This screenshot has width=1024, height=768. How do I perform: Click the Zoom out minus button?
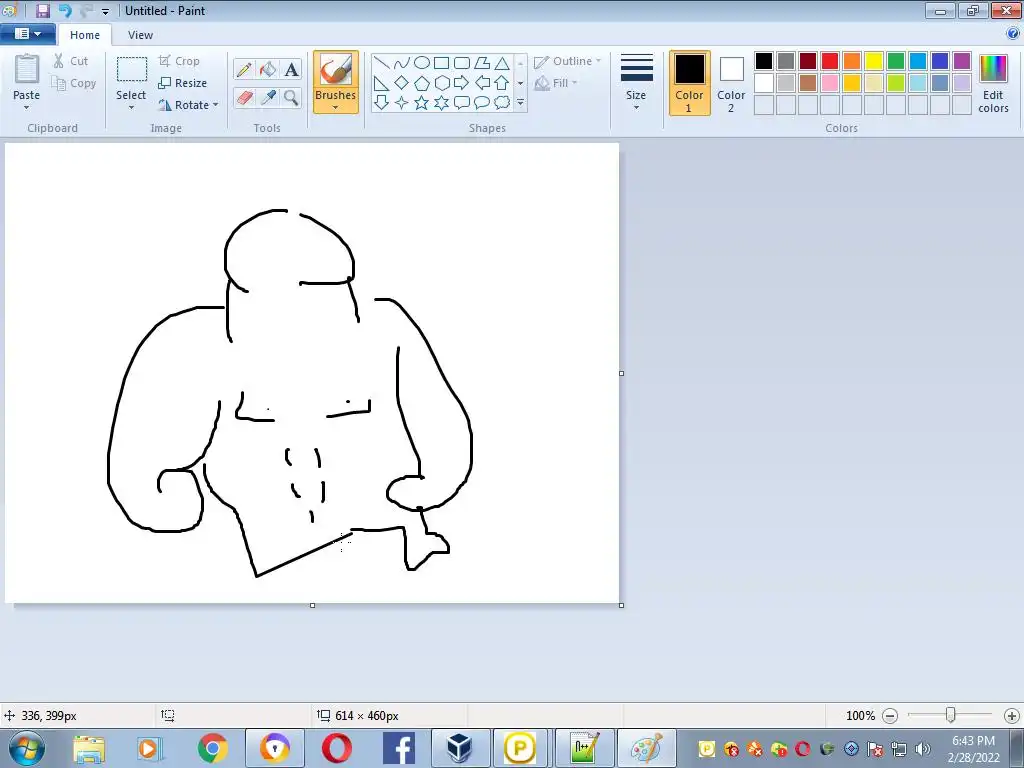890,716
